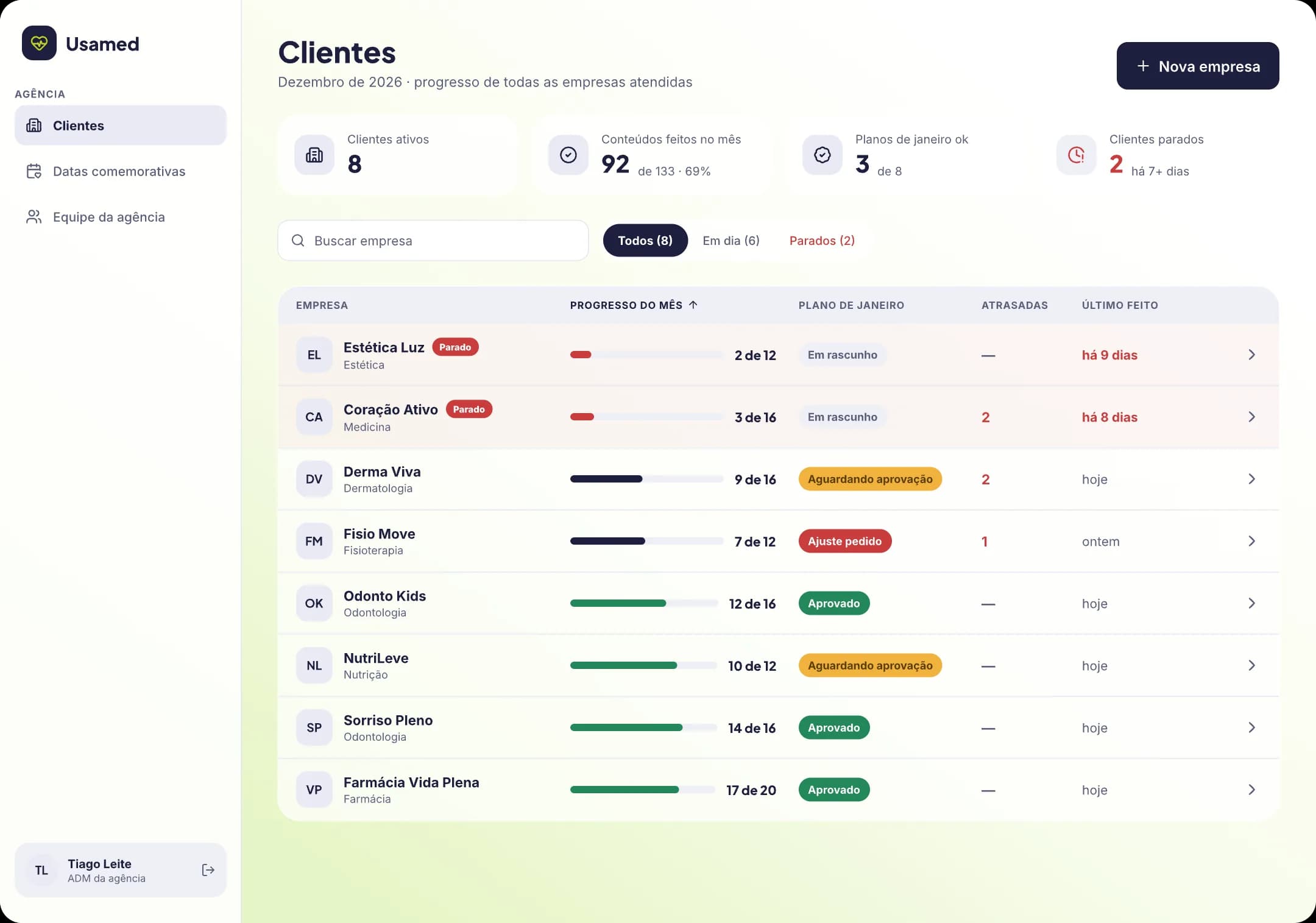Screen dimensions: 1316x923
Task: Click the OK avatar of Odonto Kids
Action: click(x=314, y=604)
